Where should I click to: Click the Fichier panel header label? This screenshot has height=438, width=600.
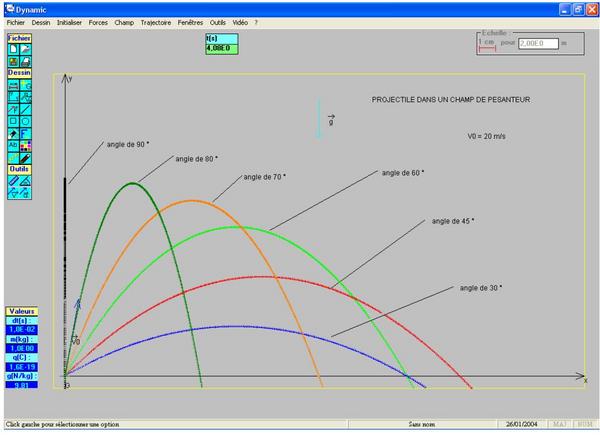tap(19, 38)
